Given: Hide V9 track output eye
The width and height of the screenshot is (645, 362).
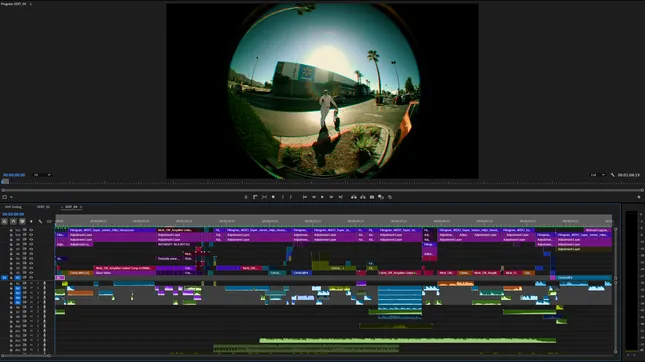Looking at the screenshot, I should (31, 239).
